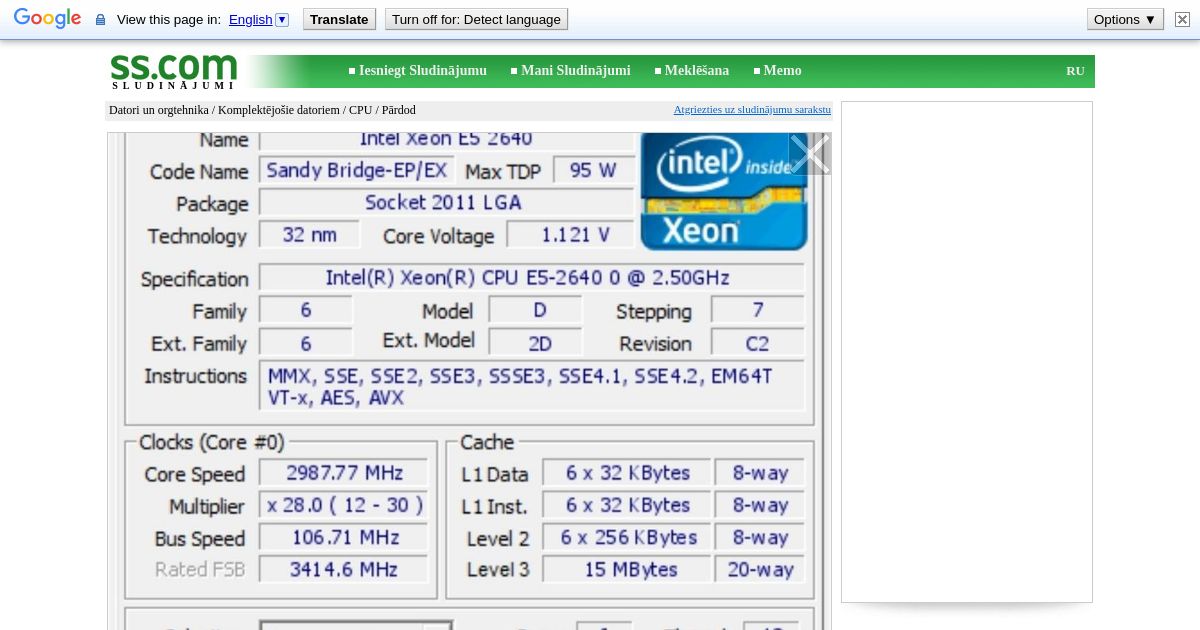Open the English language dropdown arrow
The image size is (1200, 630).
point(282,19)
